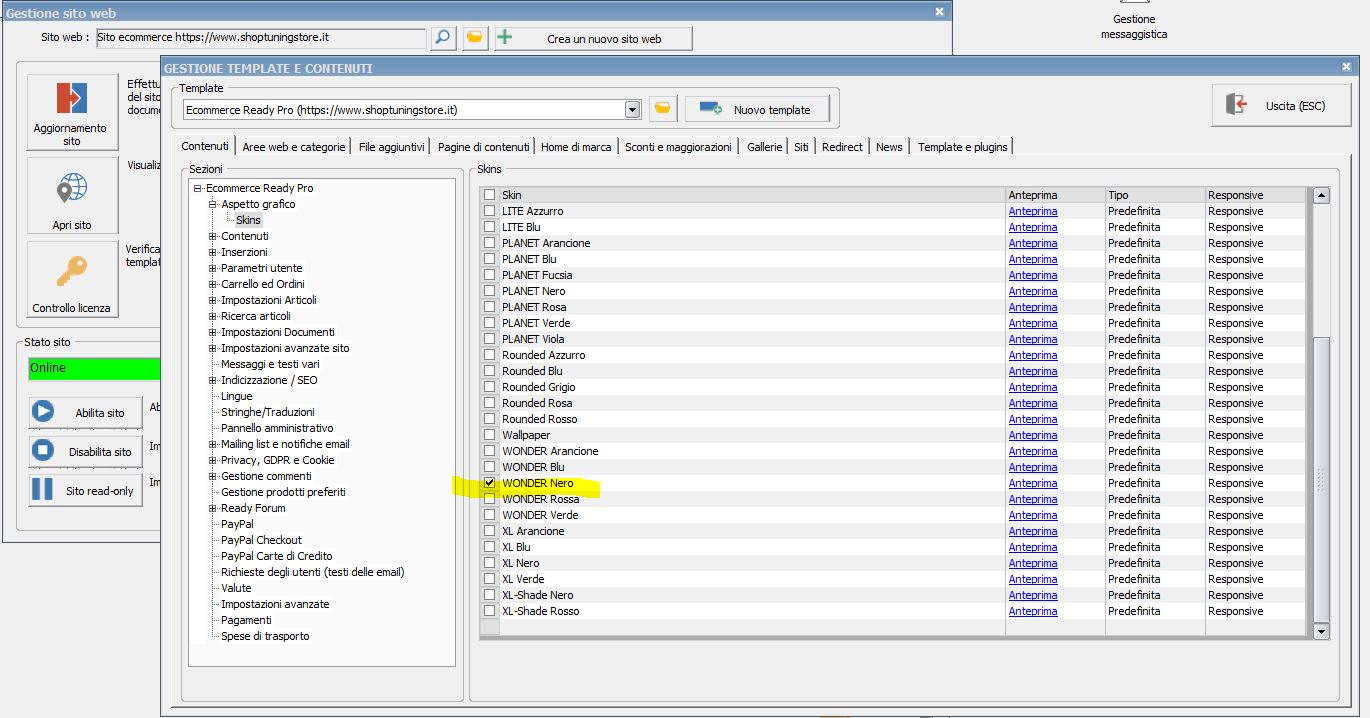Open the Template e plugins tab
The height and width of the screenshot is (718, 1370).
tap(963, 147)
